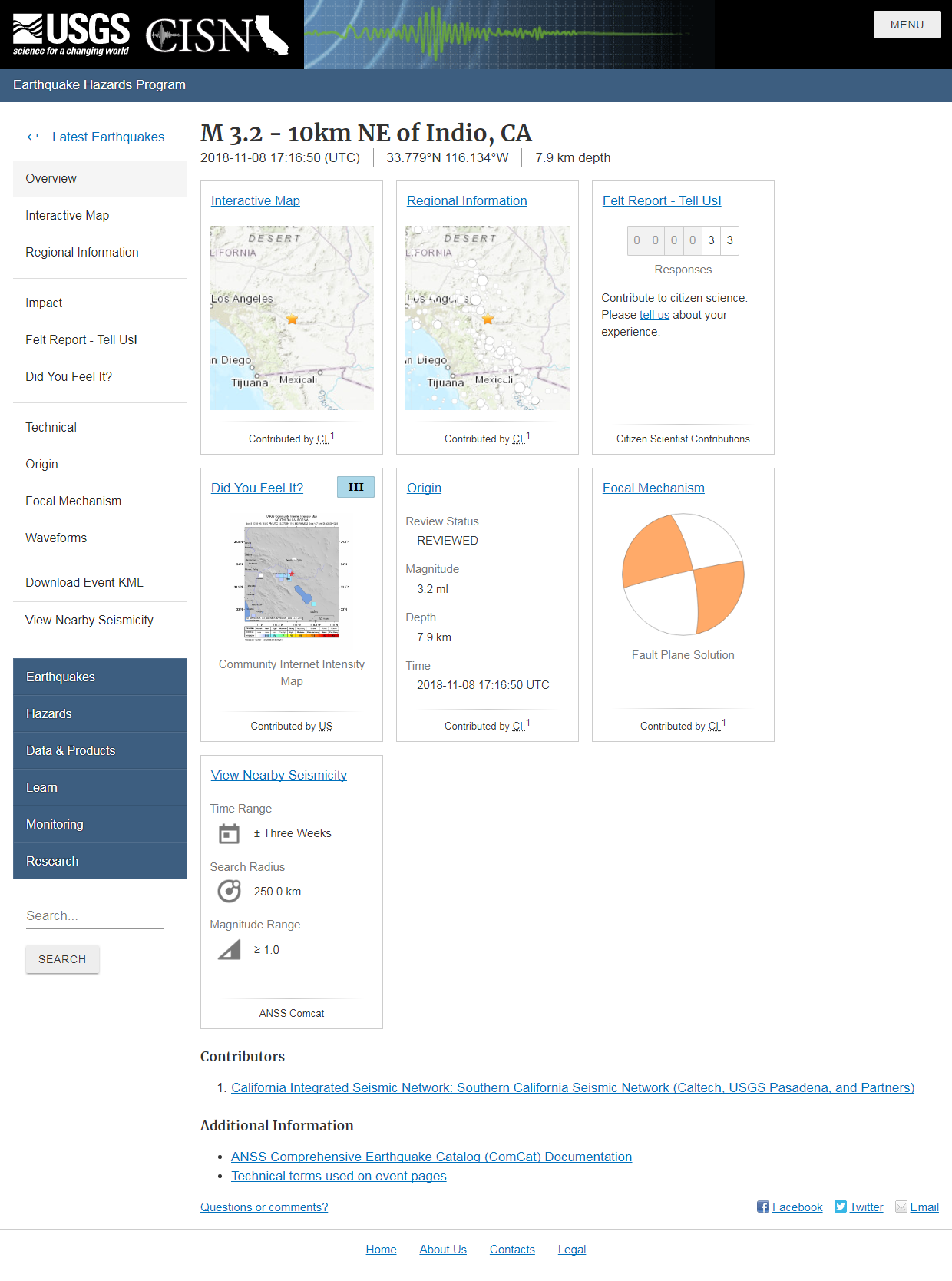Click the California Integrated Seismic Network contributor link

click(573, 1087)
